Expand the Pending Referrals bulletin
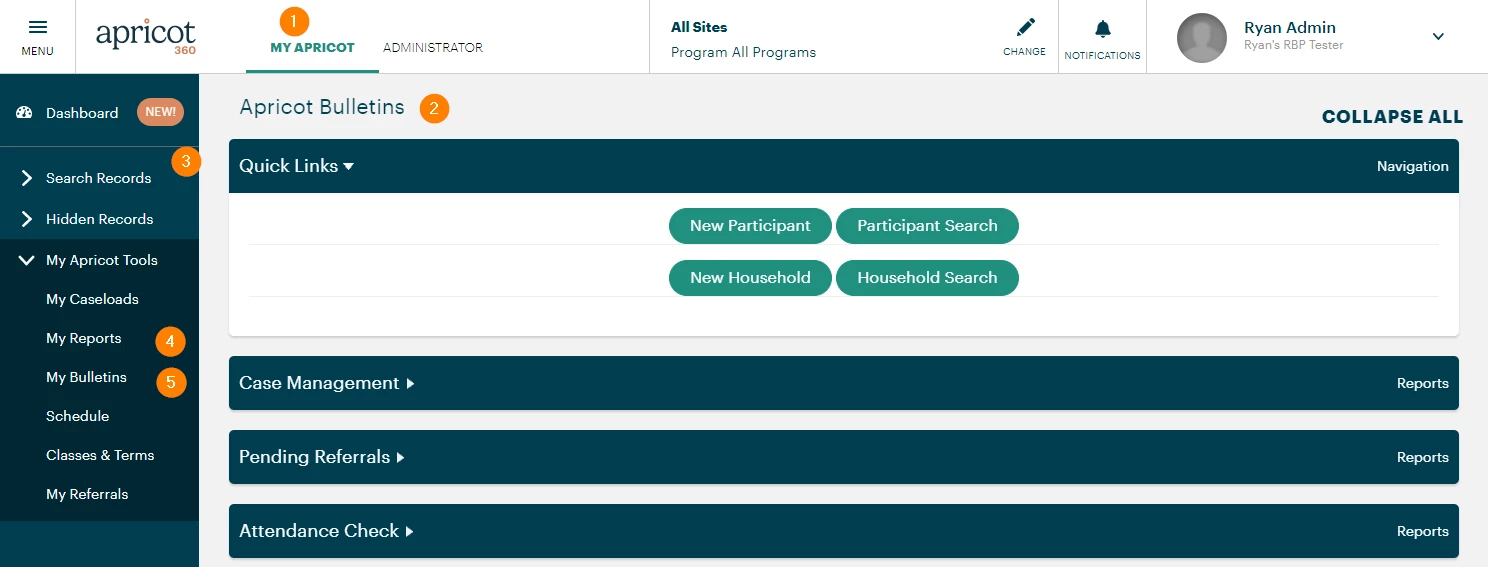The height and width of the screenshot is (567, 1488). tap(321, 457)
